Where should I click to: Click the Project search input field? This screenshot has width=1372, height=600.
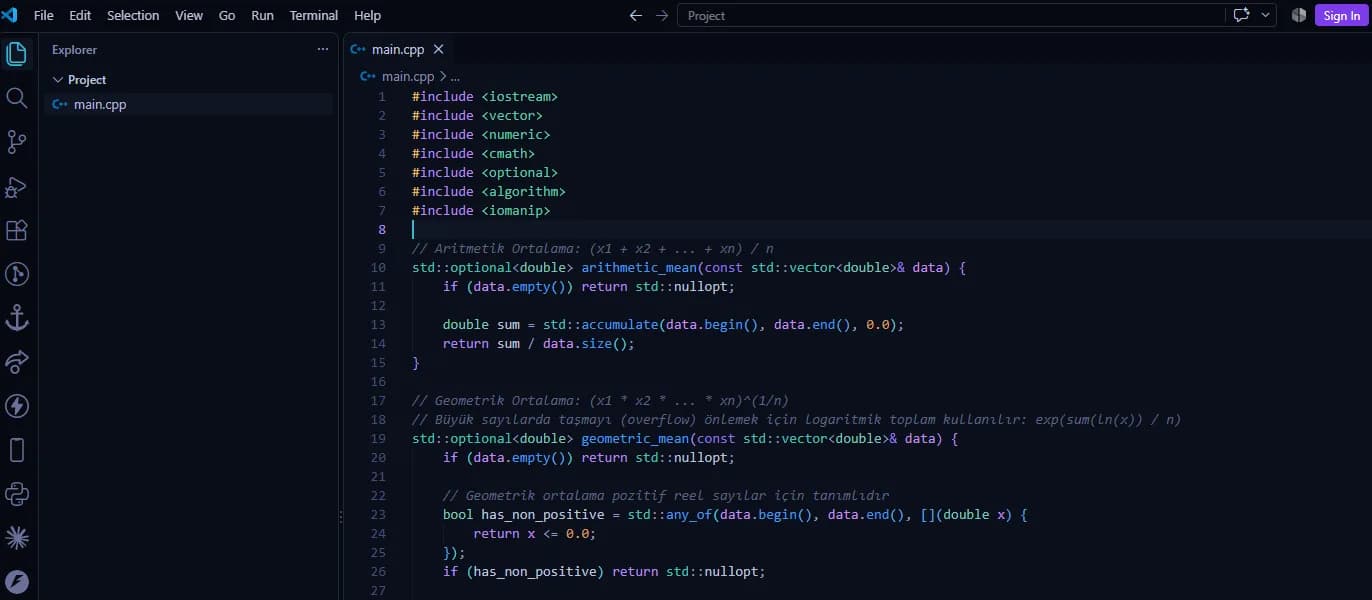click(951, 15)
